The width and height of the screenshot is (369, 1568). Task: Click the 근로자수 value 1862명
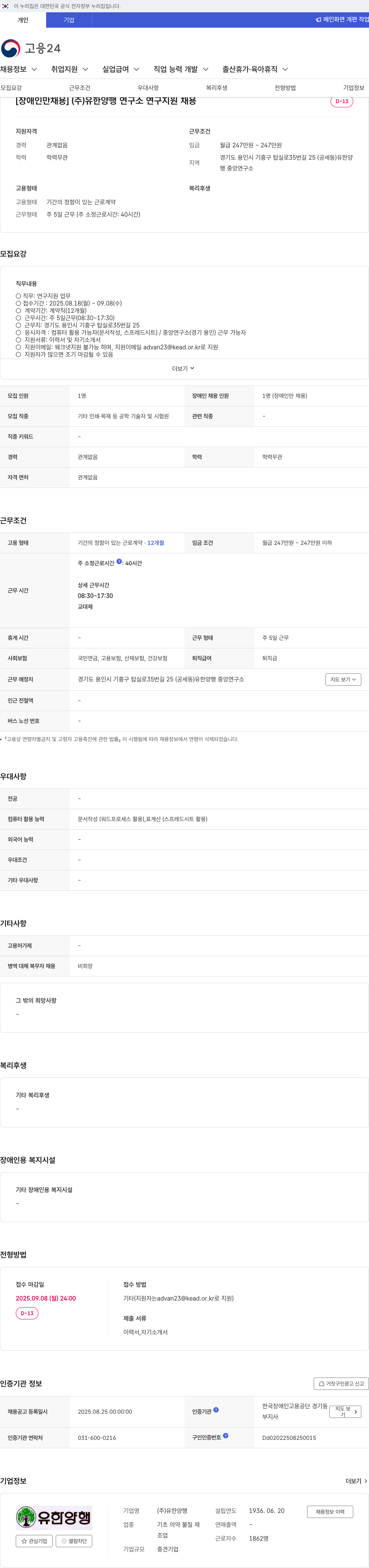pos(258,1538)
